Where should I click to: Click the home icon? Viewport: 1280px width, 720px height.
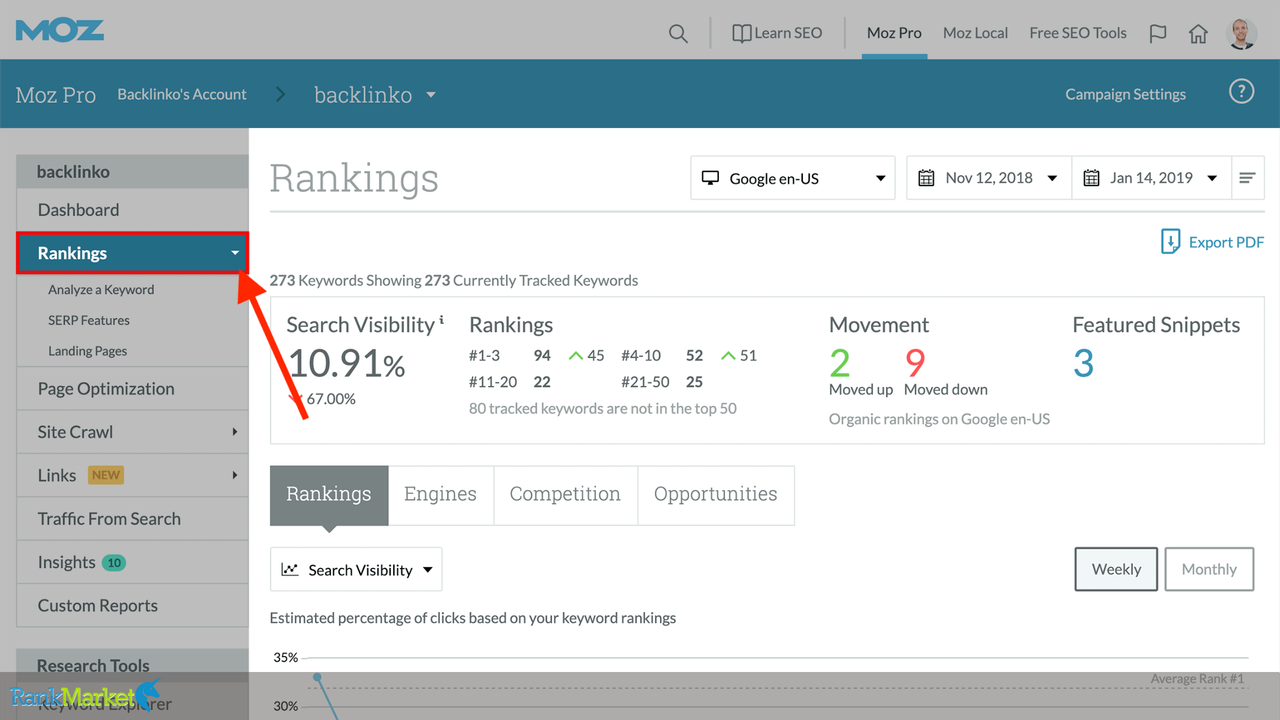(x=1198, y=33)
